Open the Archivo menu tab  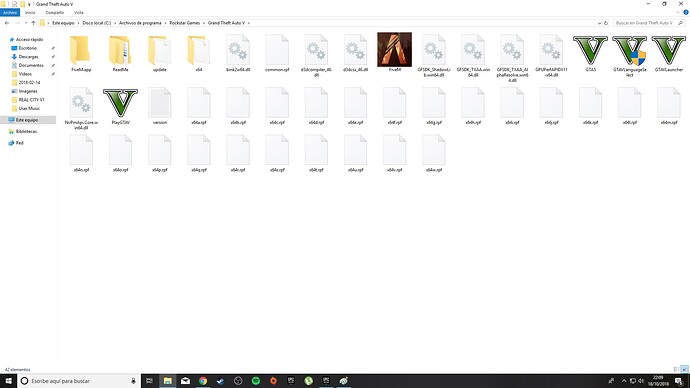tap(10, 12)
